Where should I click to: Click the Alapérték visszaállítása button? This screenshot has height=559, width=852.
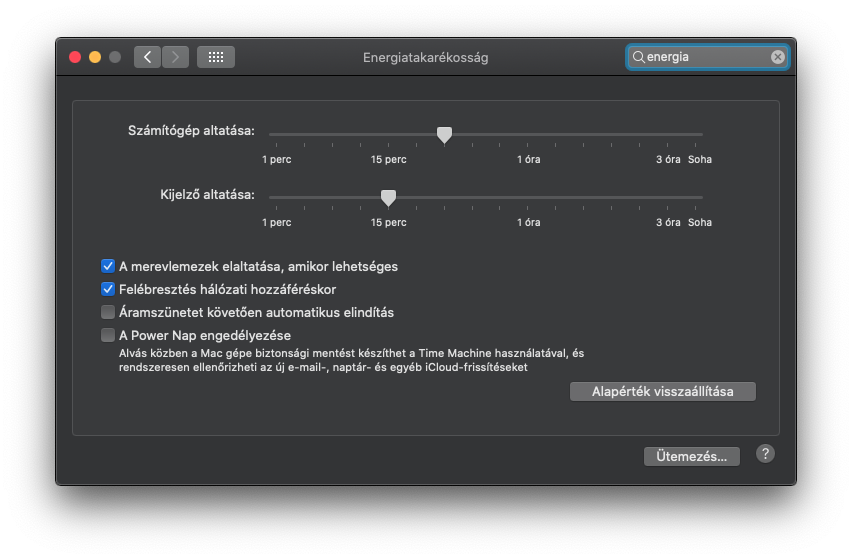[662, 392]
